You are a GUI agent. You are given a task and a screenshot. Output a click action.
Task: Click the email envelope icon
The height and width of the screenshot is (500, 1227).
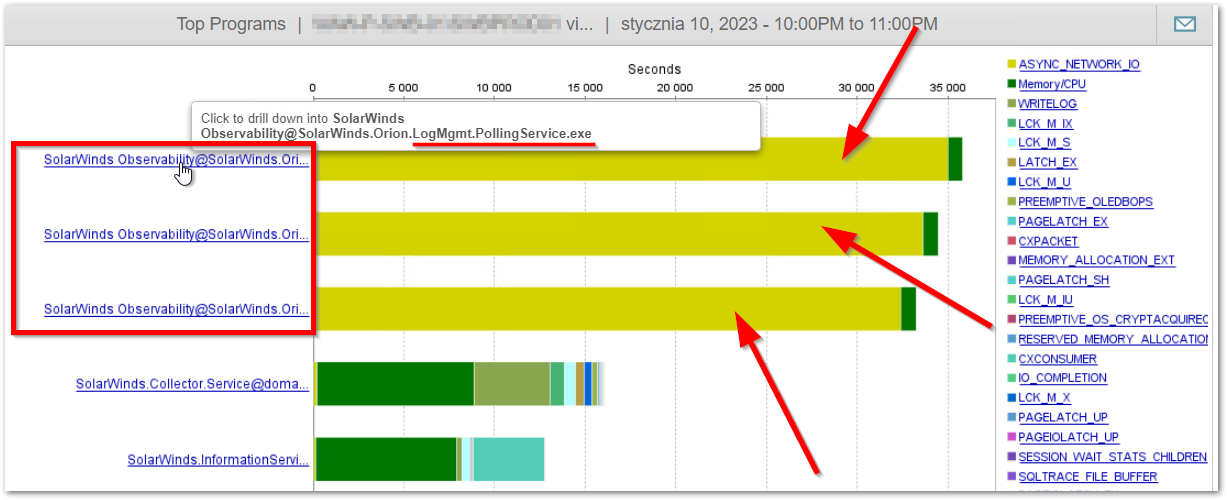(1185, 24)
